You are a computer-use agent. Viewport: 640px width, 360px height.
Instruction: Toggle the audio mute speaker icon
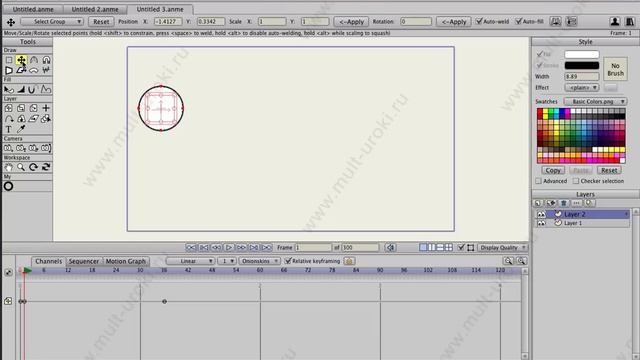[390, 247]
